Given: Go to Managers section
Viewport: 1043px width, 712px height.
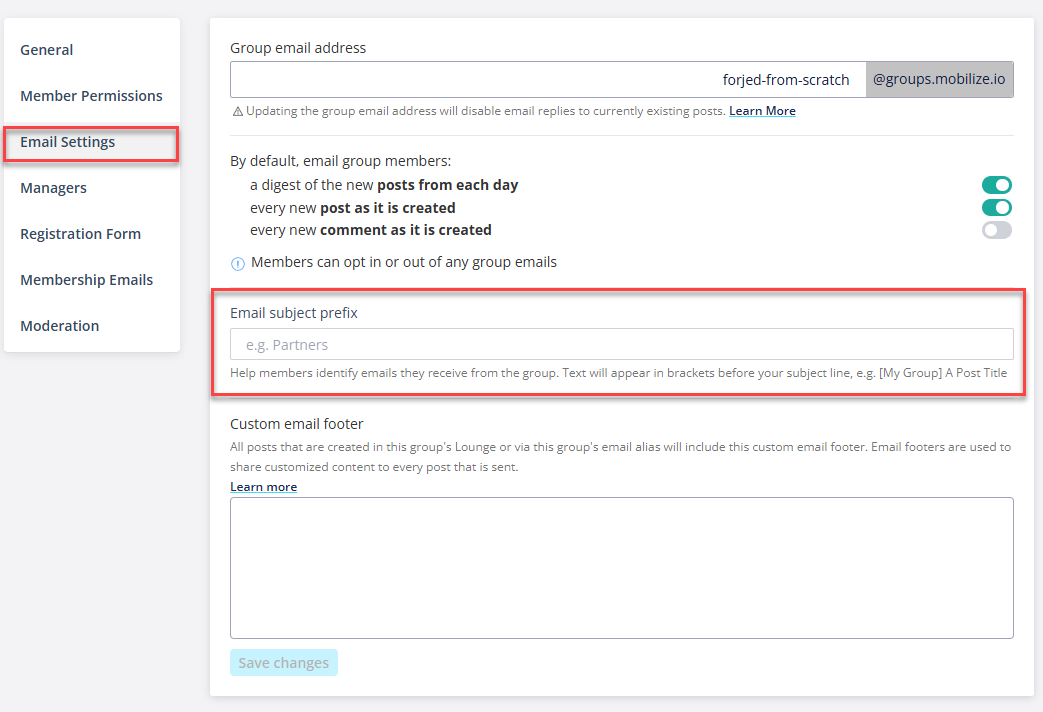Looking at the screenshot, I should 53,188.
